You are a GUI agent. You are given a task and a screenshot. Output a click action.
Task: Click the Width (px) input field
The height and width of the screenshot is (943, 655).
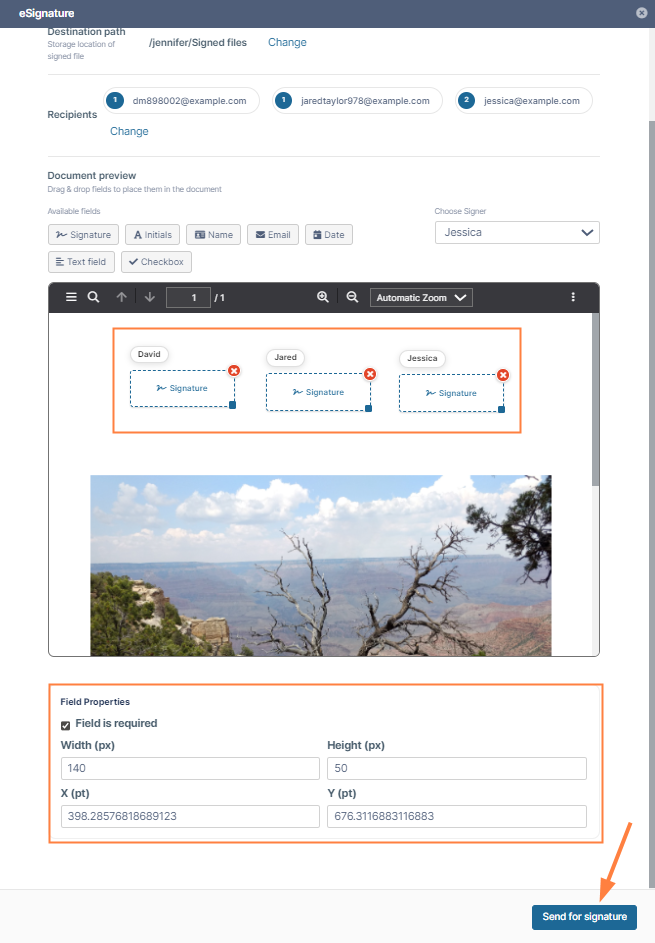190,769
